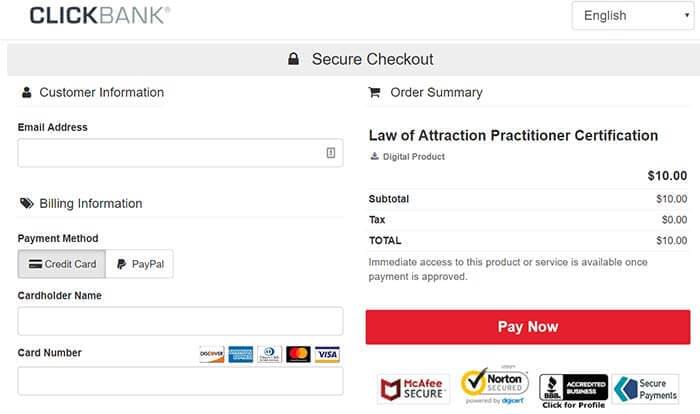Open the BBB Accredited Business profile badge
The image size is (700, 414).
coord(573,390)
